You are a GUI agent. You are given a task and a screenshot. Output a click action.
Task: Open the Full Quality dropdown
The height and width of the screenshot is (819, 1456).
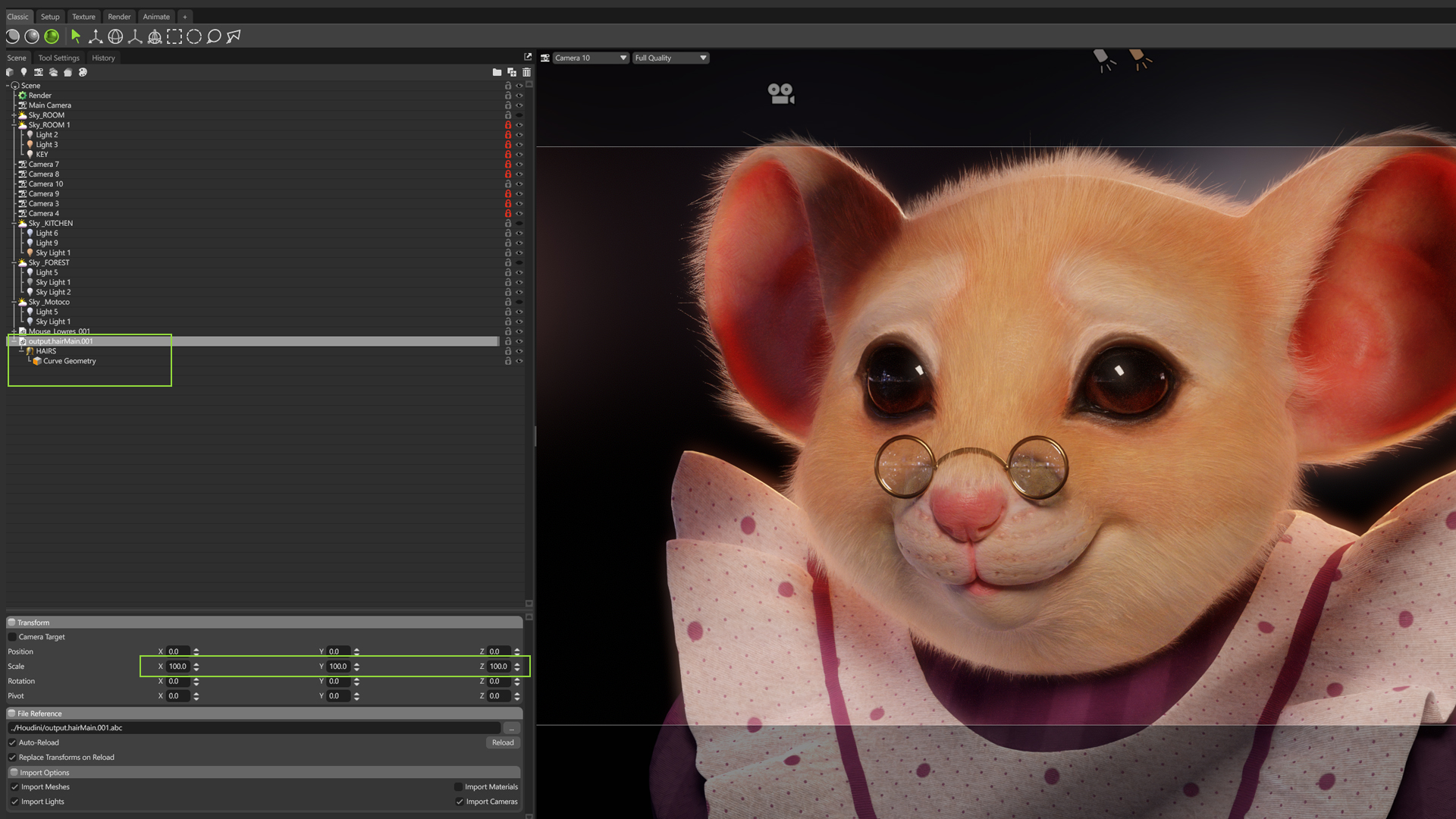[x=670, y=58]
